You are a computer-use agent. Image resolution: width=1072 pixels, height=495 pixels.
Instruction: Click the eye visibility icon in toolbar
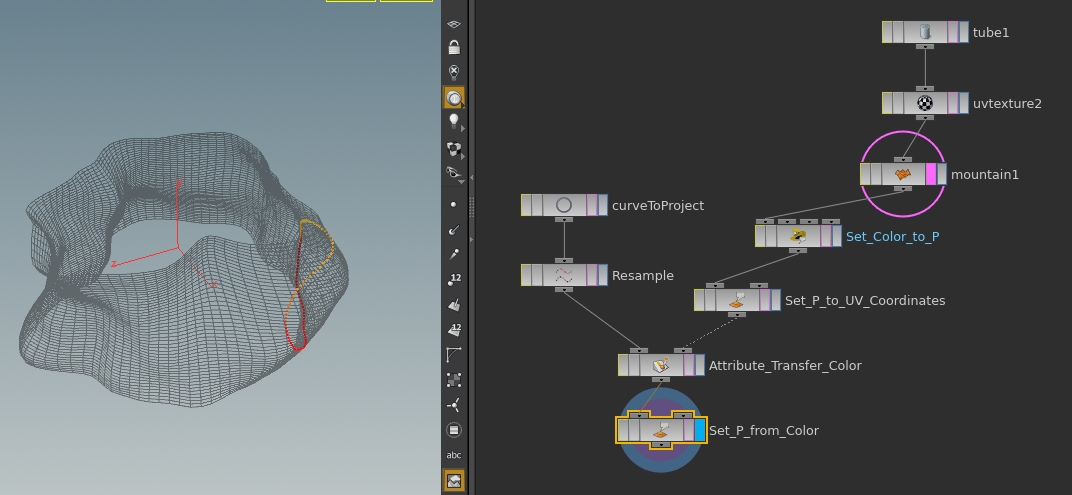click(453, 172)
